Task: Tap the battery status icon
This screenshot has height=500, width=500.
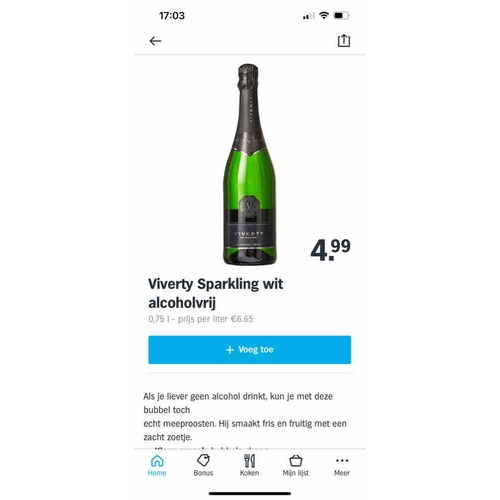Action: click(x=341, y=15)
